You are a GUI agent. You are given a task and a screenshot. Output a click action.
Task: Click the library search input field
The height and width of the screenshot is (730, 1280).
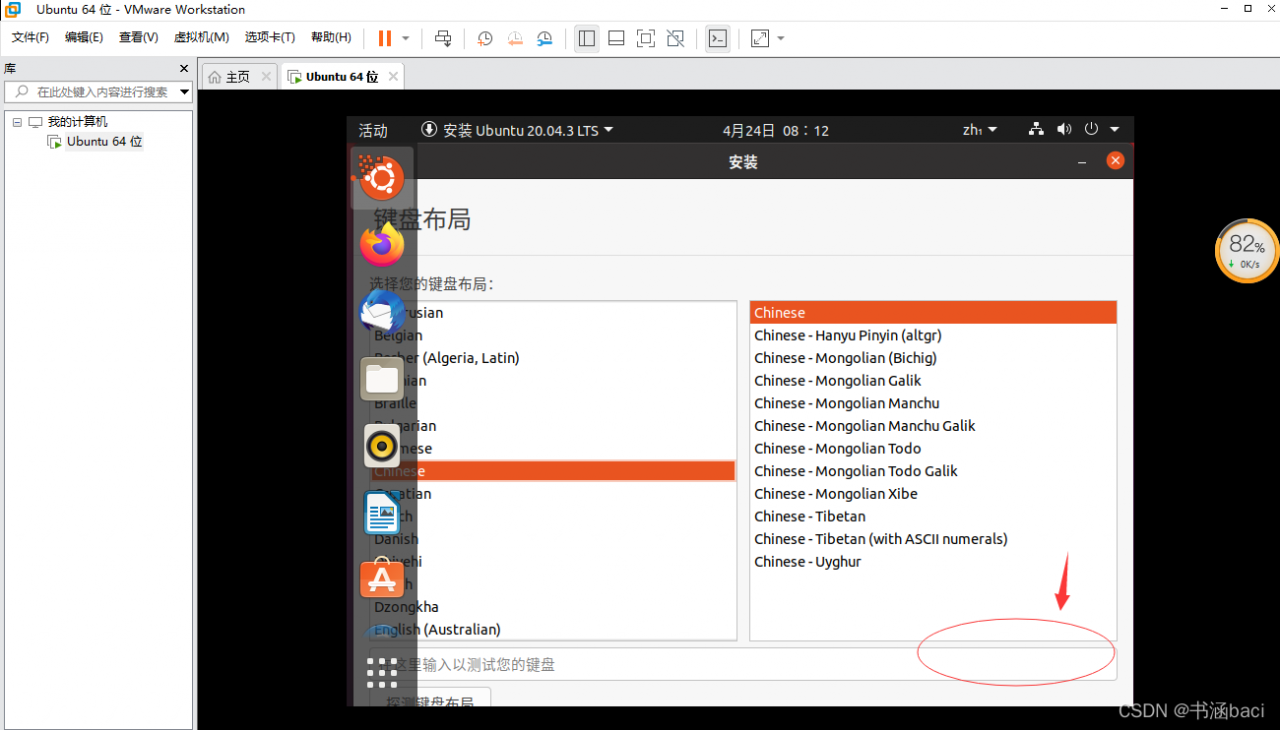98,92
